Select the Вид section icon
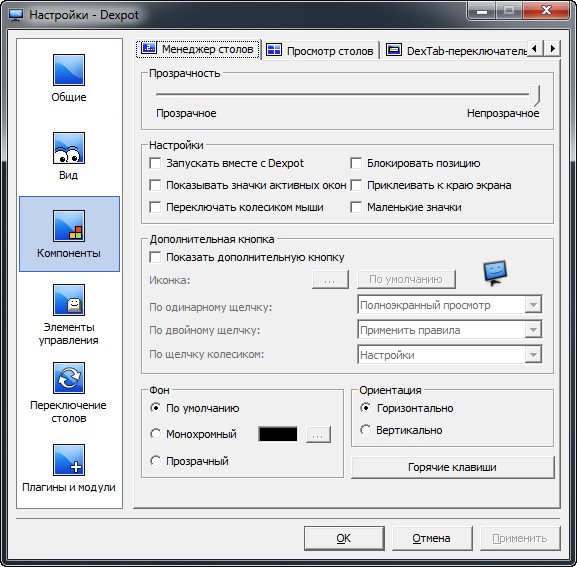The image size is (577, 567). coord(69,148)
